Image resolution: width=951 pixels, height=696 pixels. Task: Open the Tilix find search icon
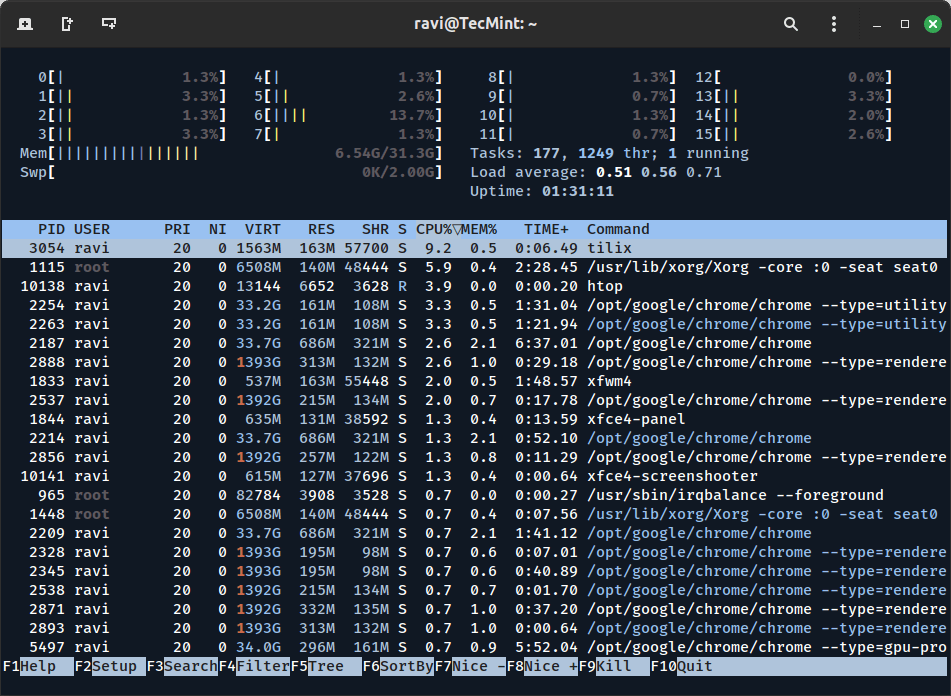point(790,24)
